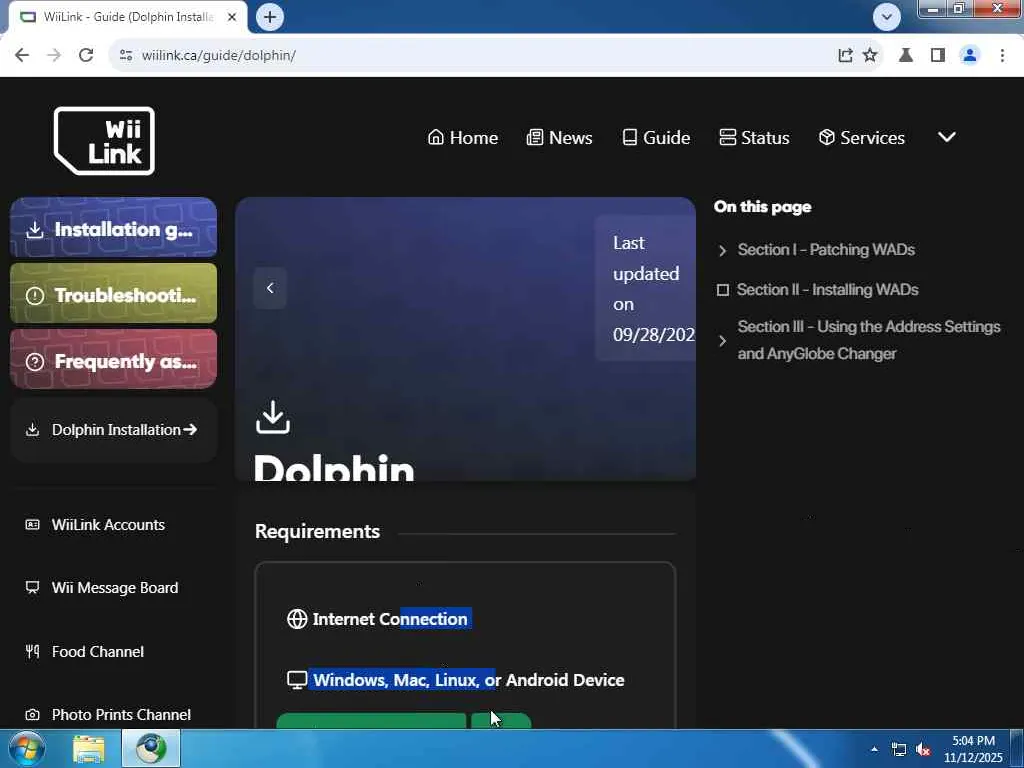Click the back chevron on the Dolphin banner
The image size is (1024, 768).
270,288
